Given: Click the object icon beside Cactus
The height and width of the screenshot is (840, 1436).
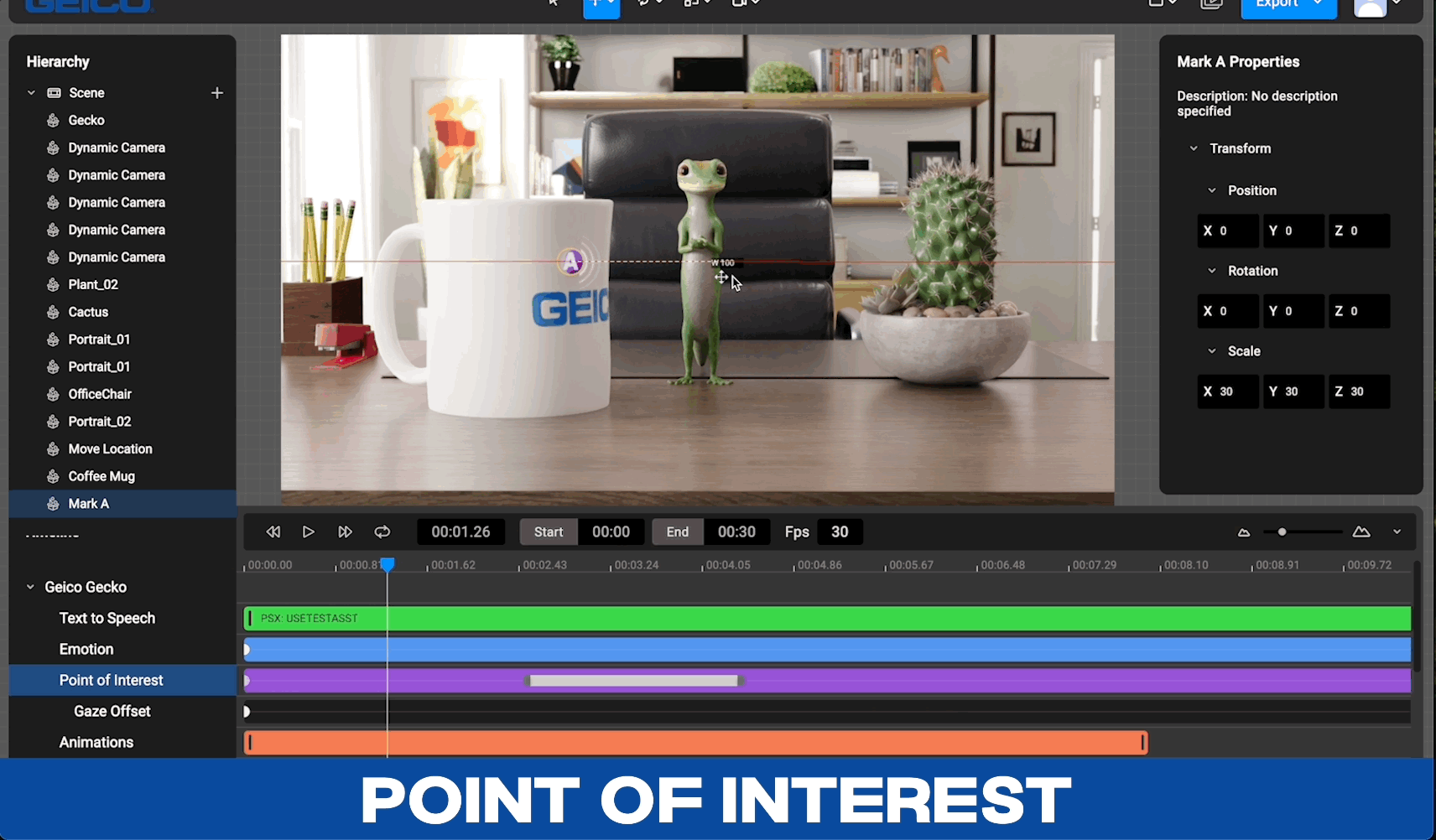Looking at the screenshot, I should tap(53, 312).
